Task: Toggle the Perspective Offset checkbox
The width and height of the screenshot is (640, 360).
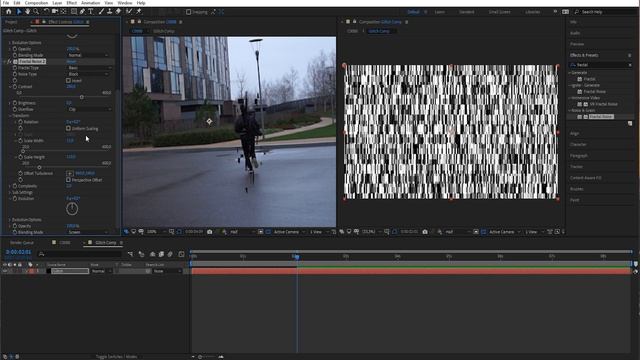Action: [x=68, y=180]
